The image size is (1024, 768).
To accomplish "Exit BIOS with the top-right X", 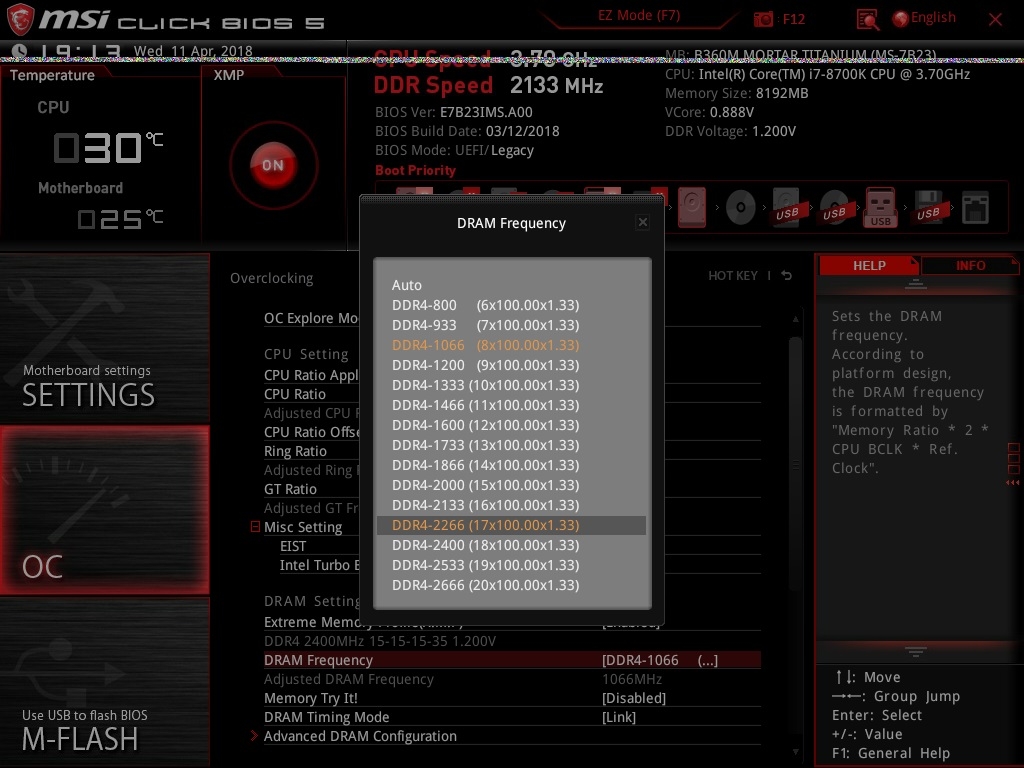I will 995,20.
